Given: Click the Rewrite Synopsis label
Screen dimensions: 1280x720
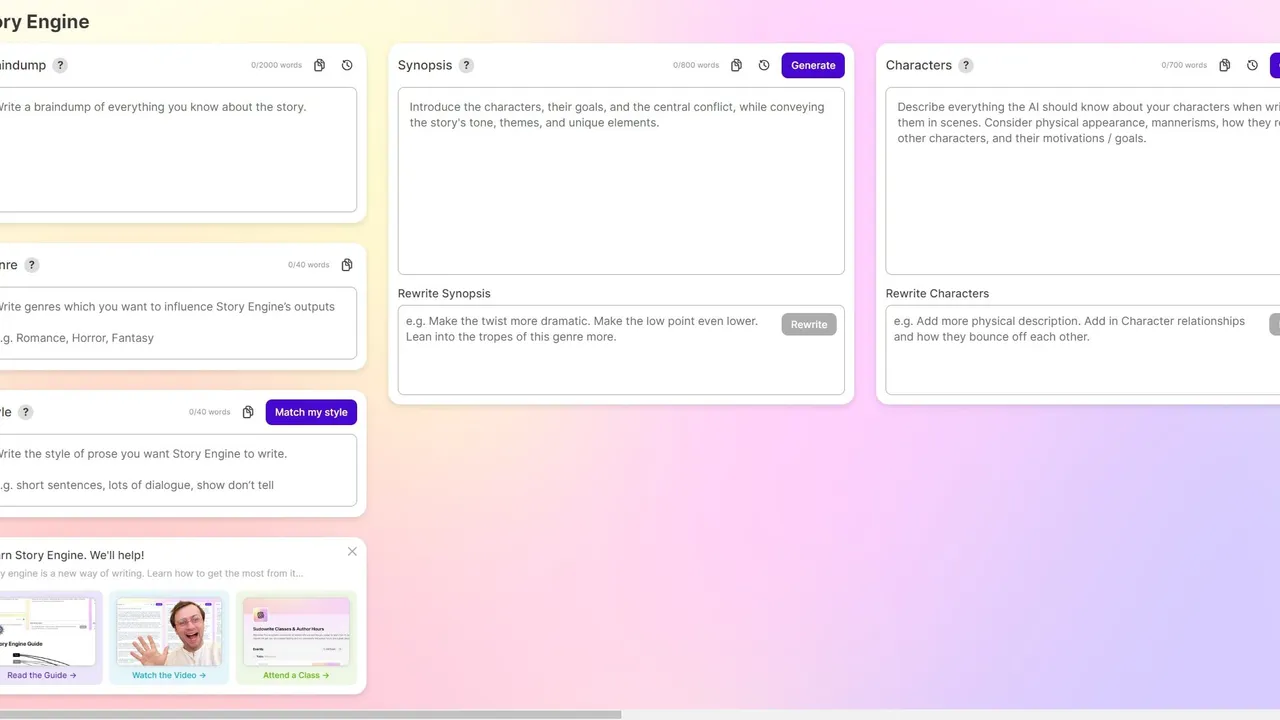Looking at the screenshot, I should [x=444, y=293].
